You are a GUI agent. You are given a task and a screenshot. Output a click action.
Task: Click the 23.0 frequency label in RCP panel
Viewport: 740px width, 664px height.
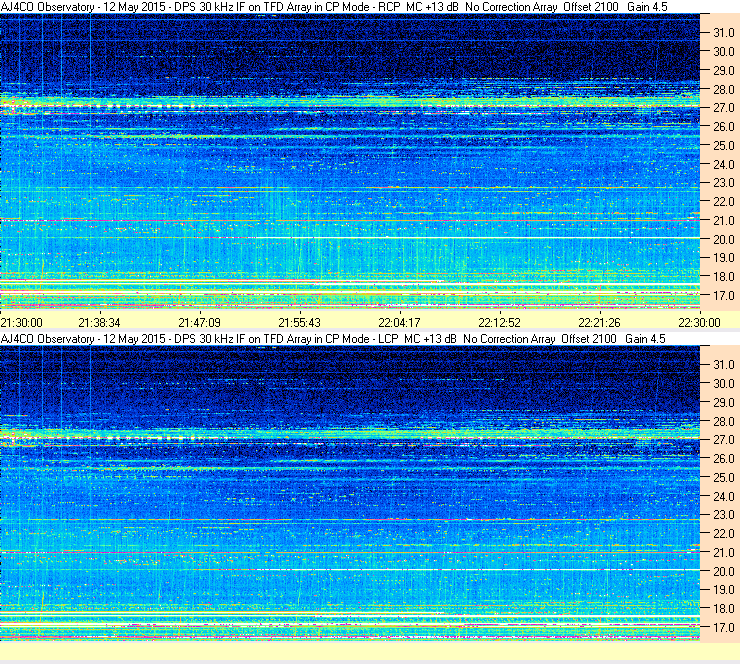[x=723, y=183]
